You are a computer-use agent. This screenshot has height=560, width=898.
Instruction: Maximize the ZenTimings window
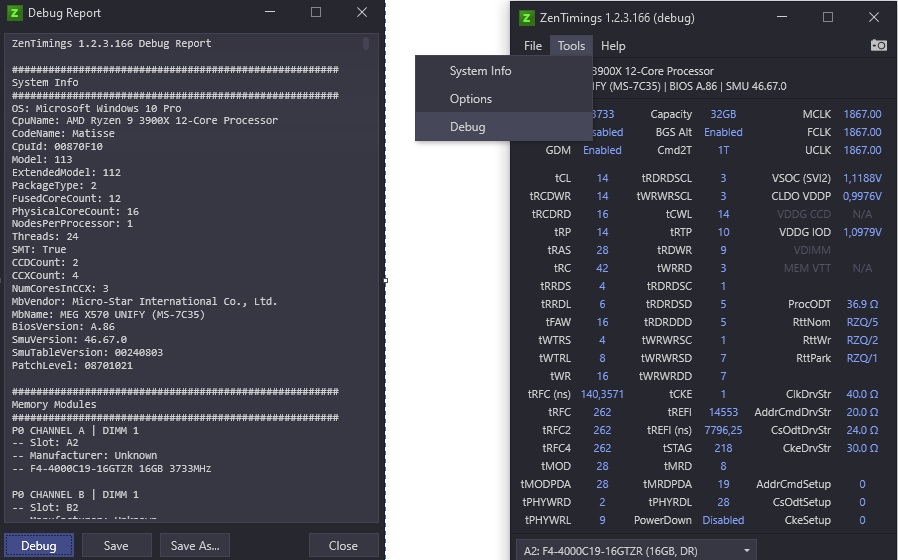pos(828,17)
